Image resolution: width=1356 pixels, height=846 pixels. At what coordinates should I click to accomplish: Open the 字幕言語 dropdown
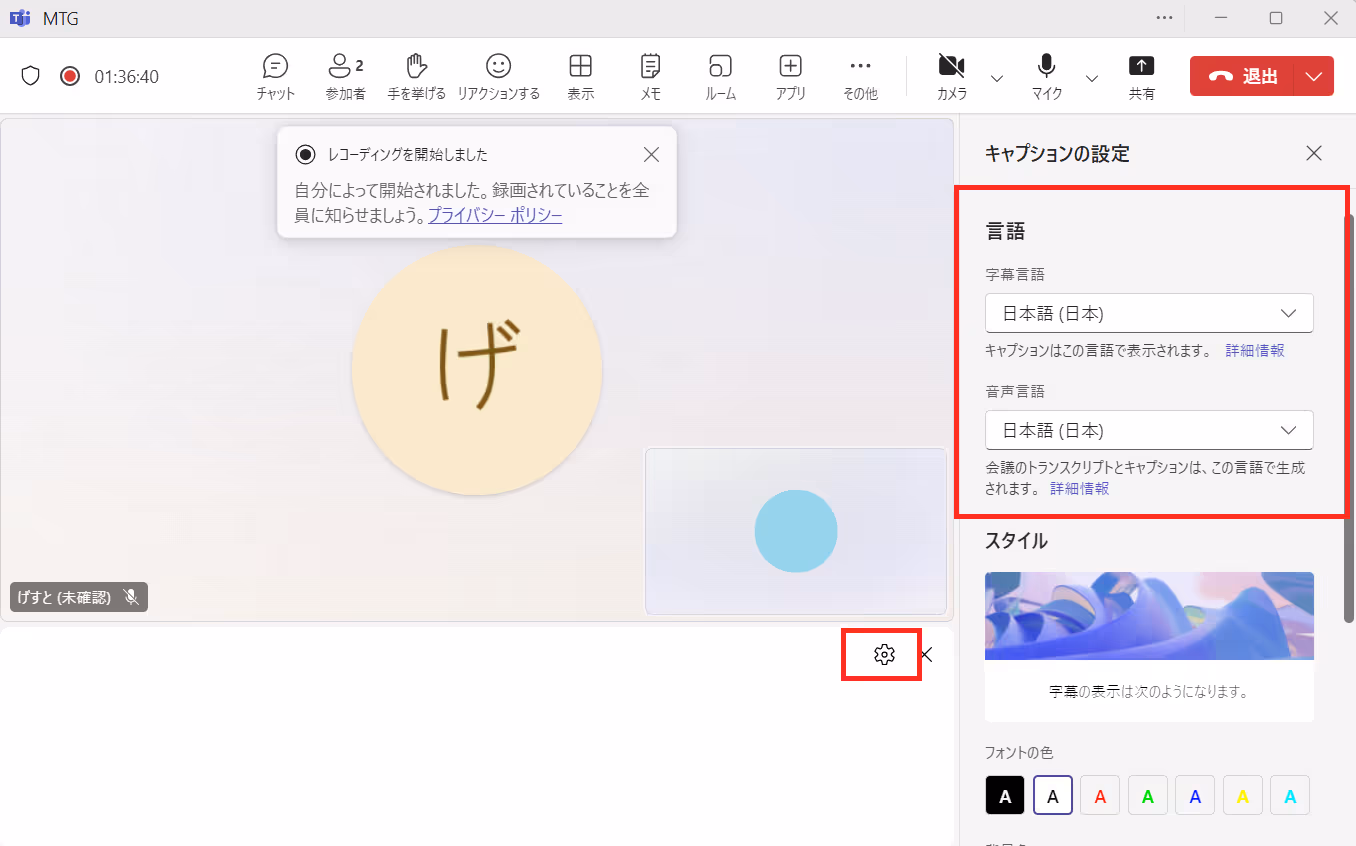[1149, 313]
